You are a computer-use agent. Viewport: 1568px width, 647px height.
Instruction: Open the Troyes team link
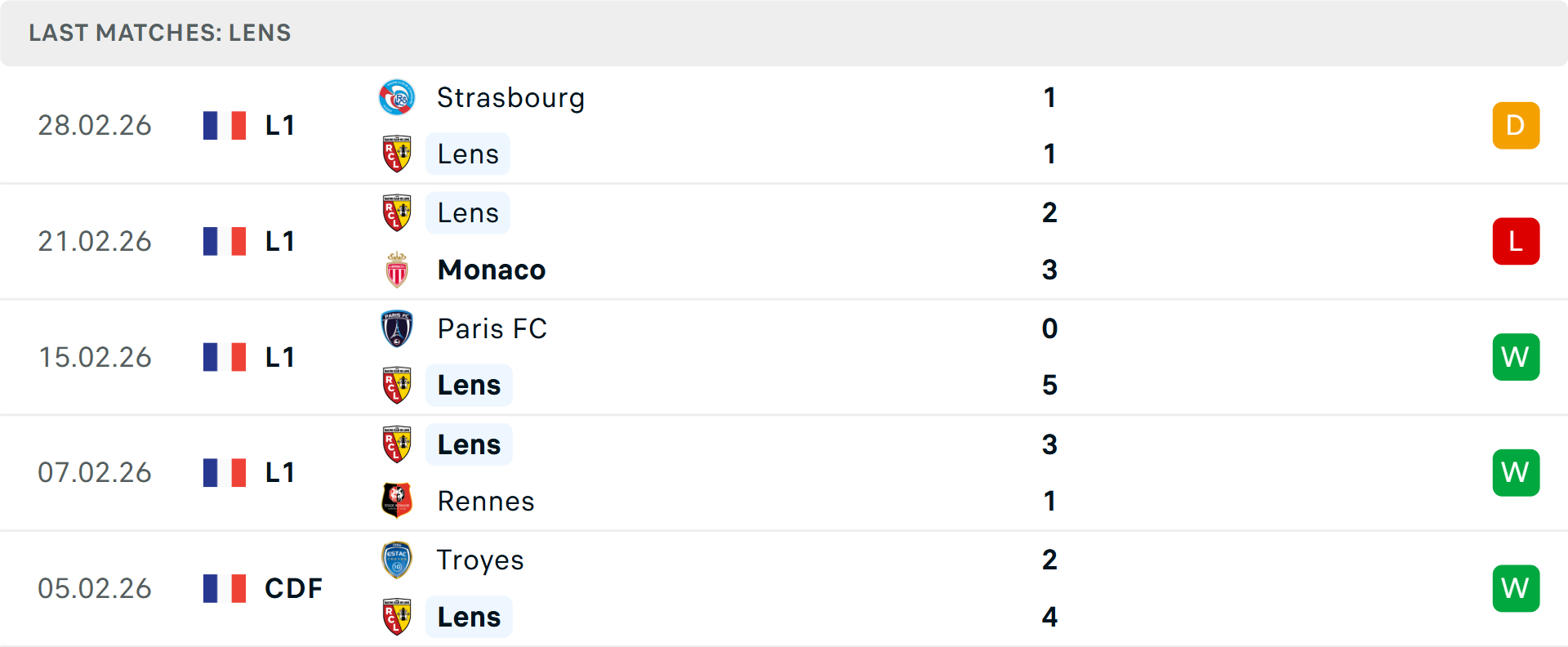coord(480,560)
